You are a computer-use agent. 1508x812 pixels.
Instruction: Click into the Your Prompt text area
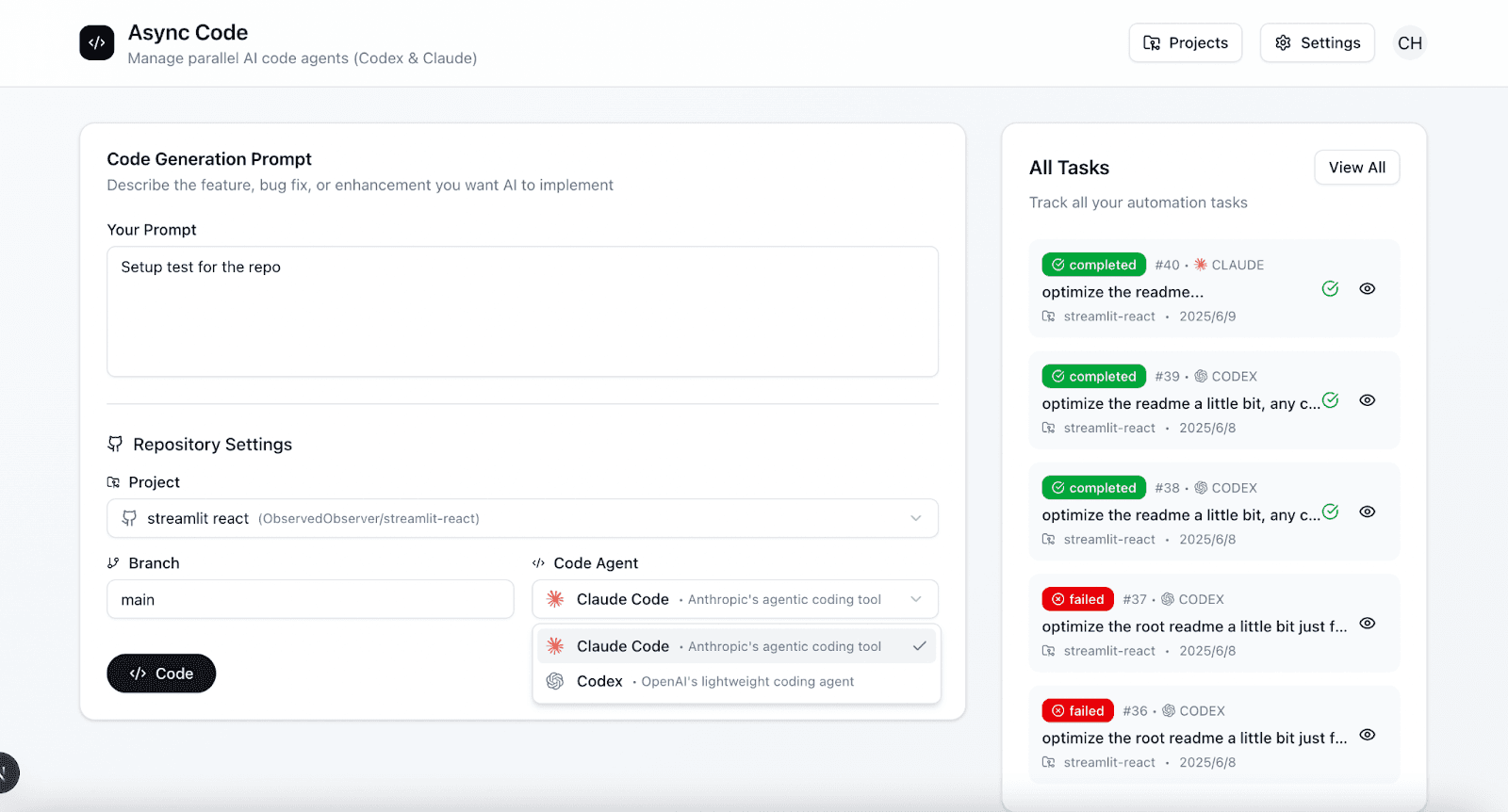click(522, 312)
